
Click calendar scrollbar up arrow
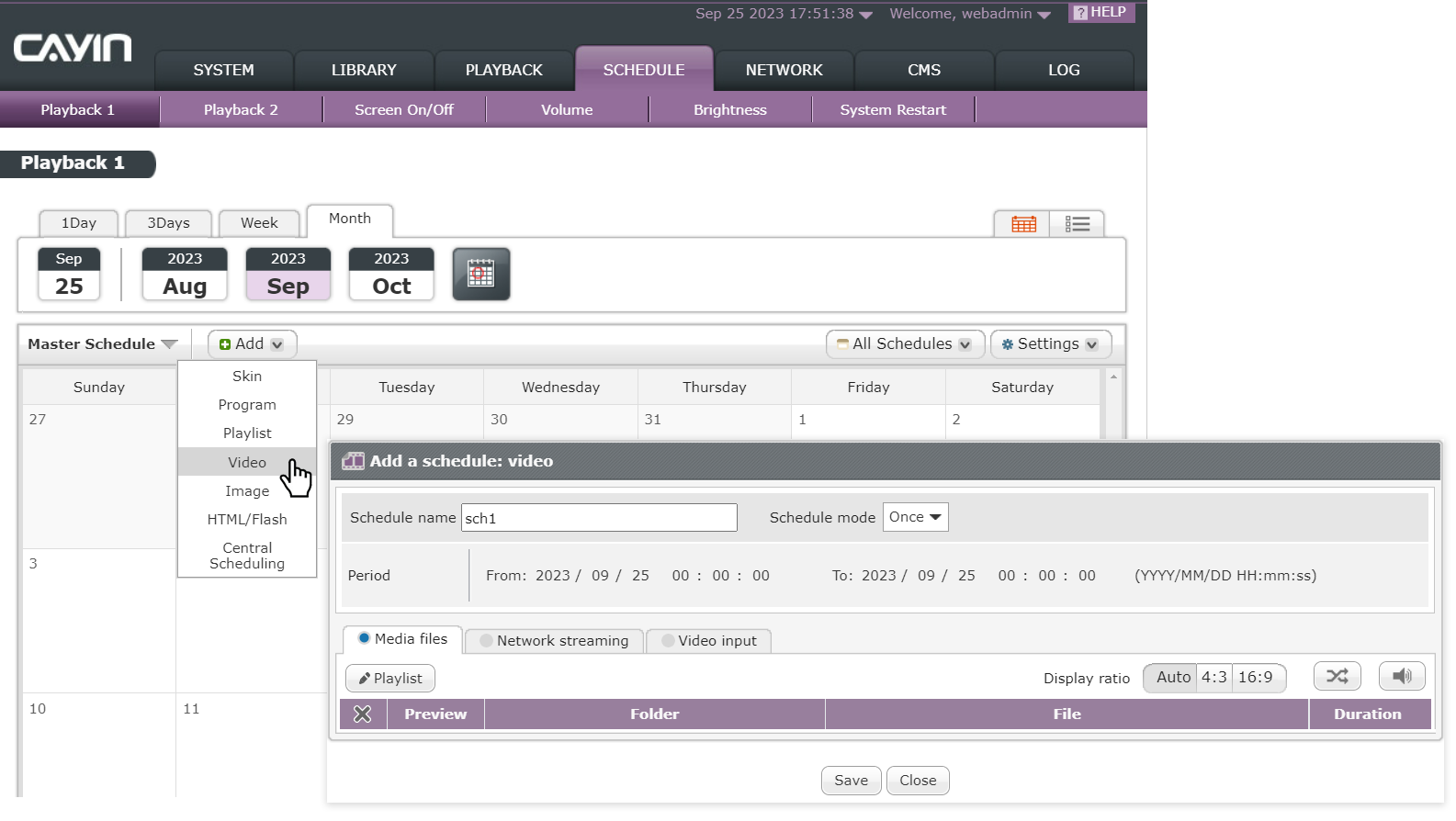(x=1113, y=377)
